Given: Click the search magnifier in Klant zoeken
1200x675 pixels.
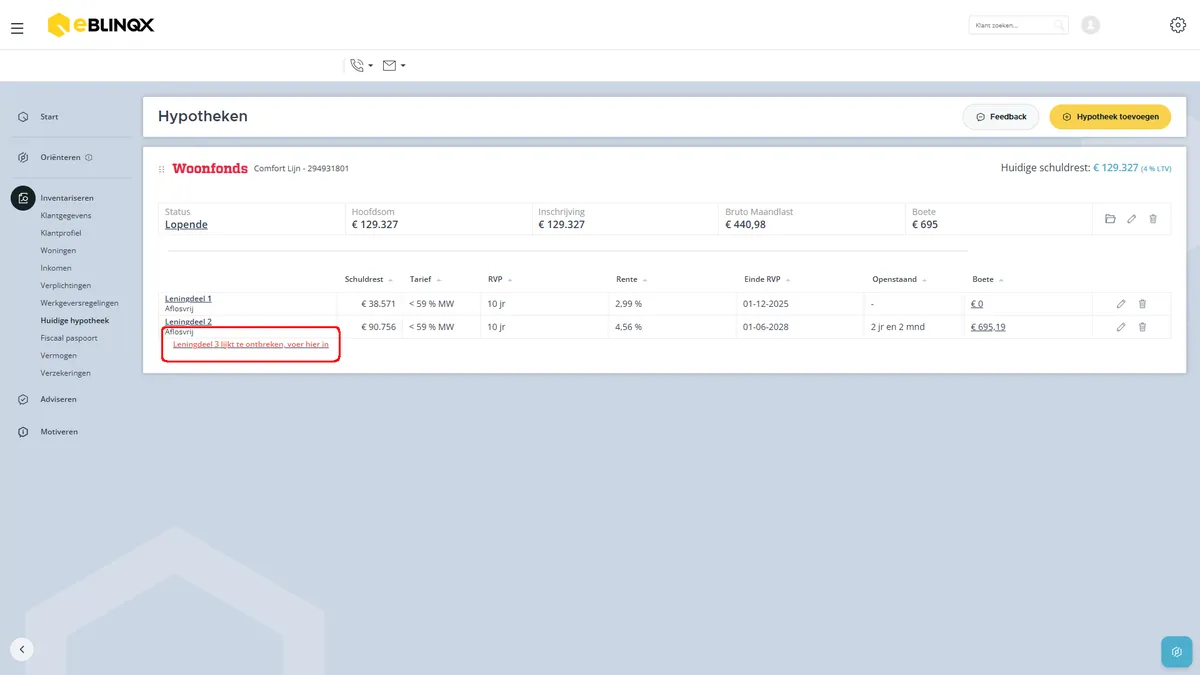Looking at the screenshot, I should 1060,25.
